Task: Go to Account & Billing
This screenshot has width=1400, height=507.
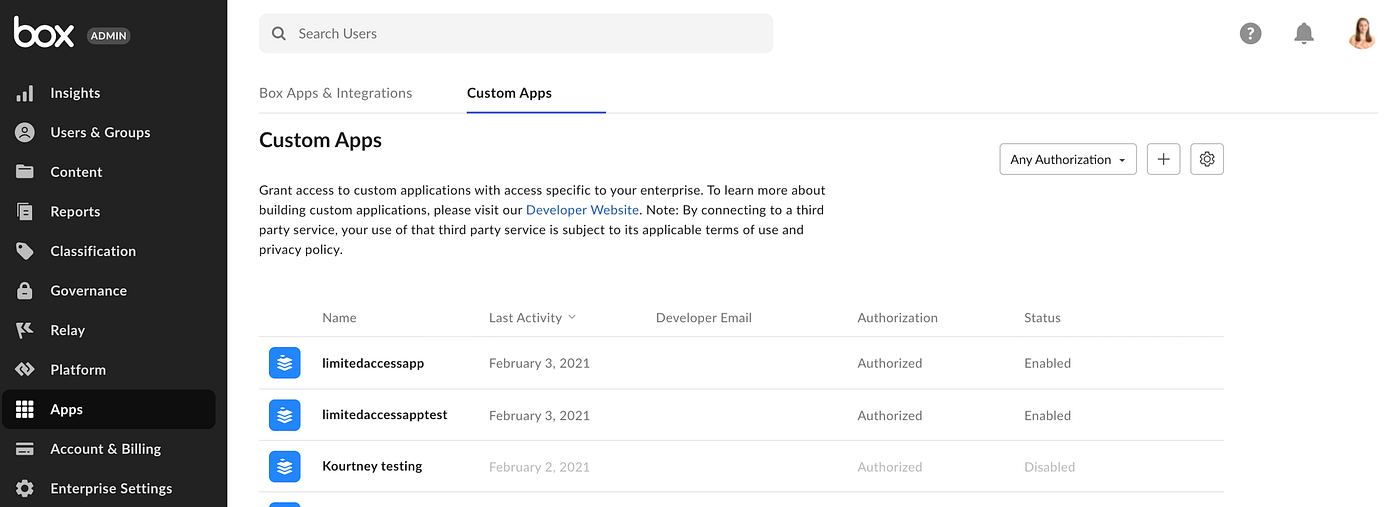Action: 108,449
